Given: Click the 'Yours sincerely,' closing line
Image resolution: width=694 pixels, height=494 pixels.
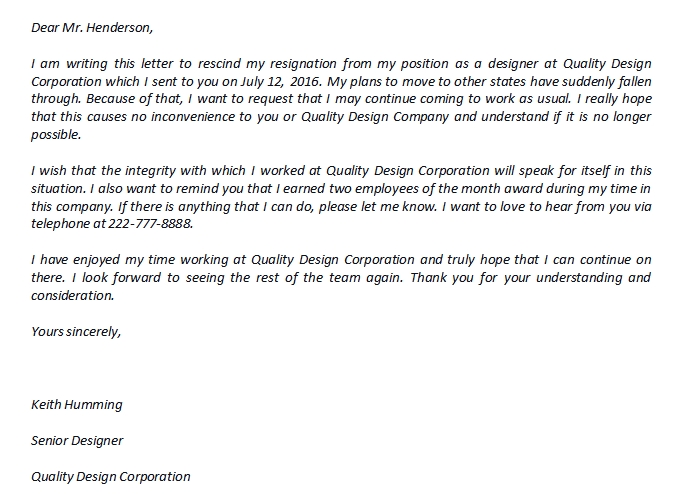Looking at the screenshot, I should point(76,331).
